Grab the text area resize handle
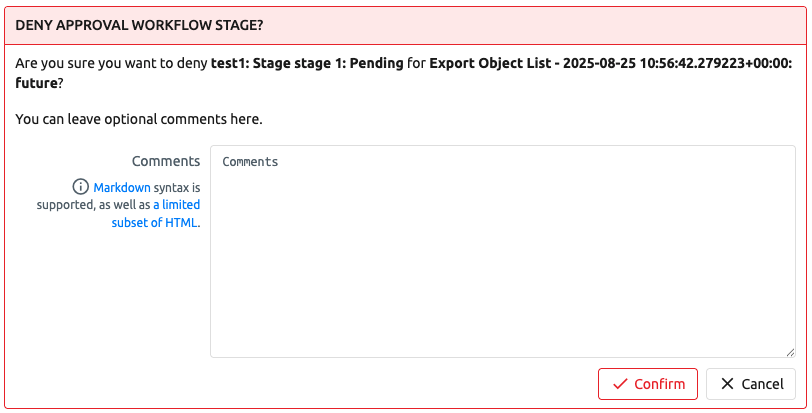The image size is (812, 413). tap(789, 351)
